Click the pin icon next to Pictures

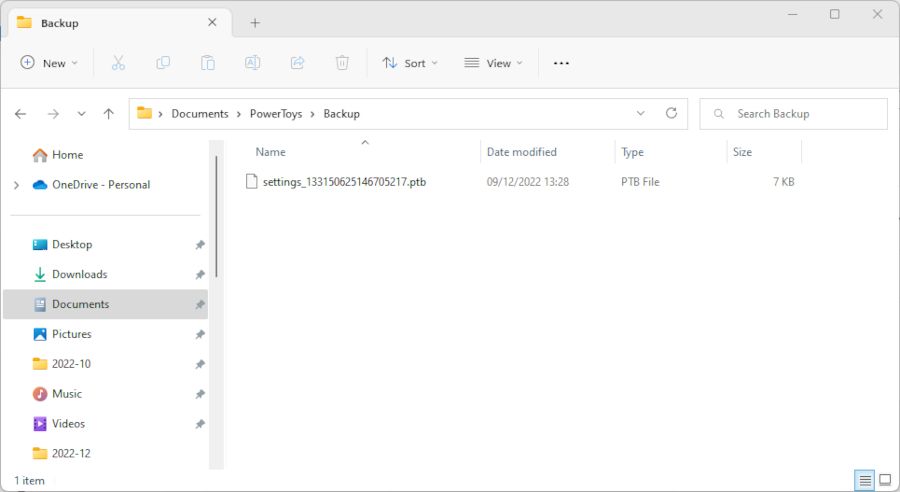point(200,334)
